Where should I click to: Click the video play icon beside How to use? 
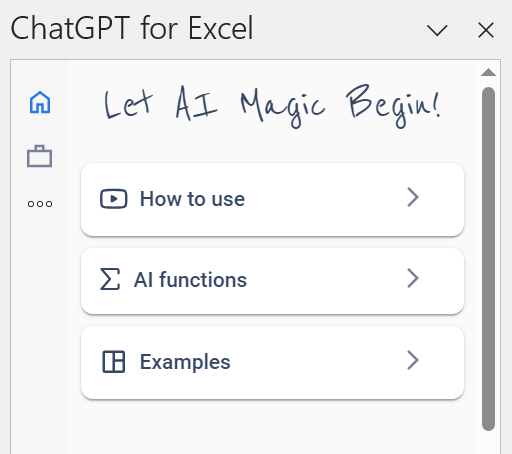113,199
